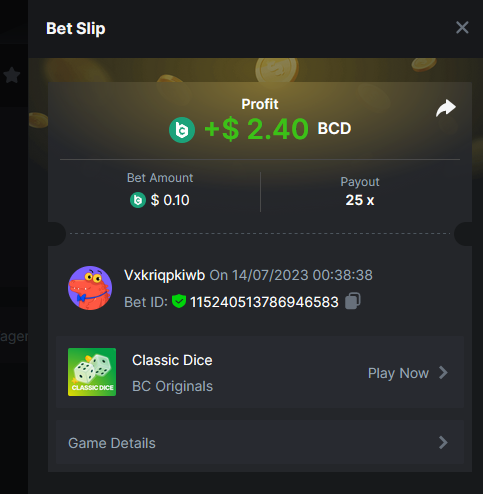Image resolution: width=483 pixels, height=494 pixels.
Task: Click the $ 0.10 bet amount value
Action: tap(170, 200)
